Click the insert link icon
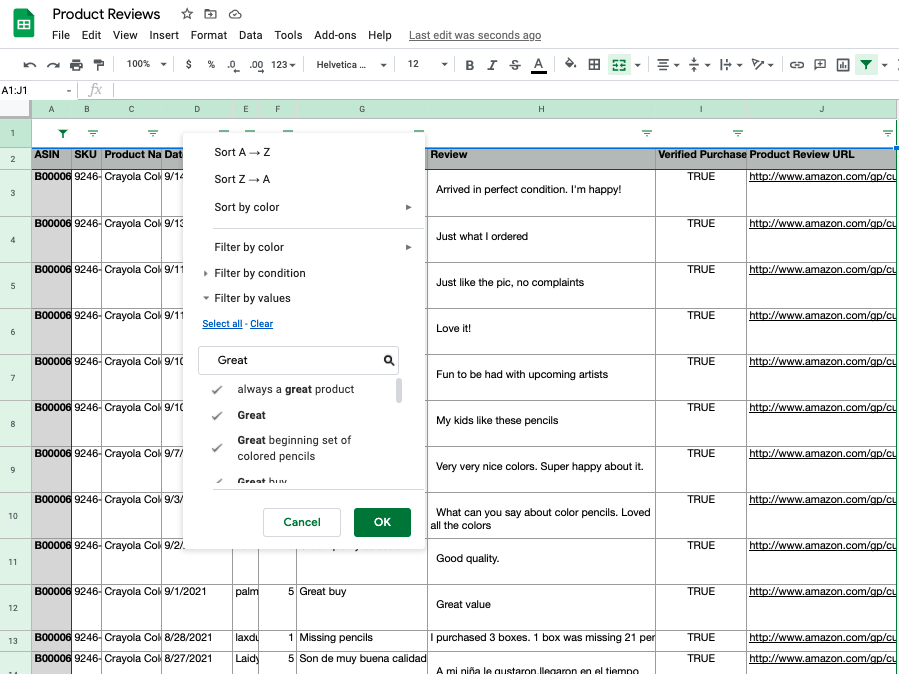 [797, 65]
